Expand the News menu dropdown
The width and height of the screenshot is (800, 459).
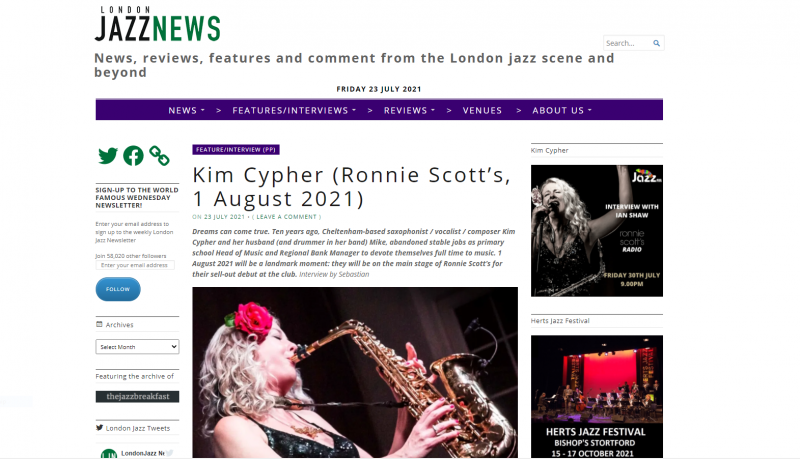pos(186,110)
